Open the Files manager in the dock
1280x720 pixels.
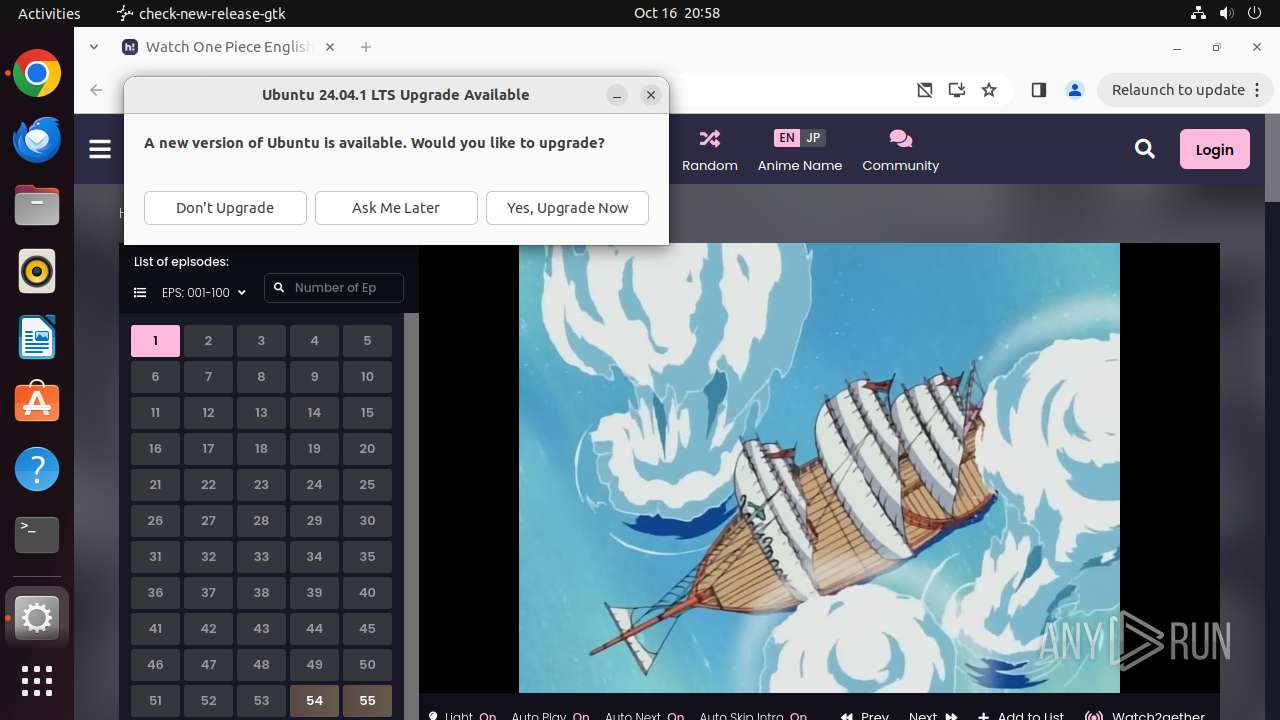[37, 205]
